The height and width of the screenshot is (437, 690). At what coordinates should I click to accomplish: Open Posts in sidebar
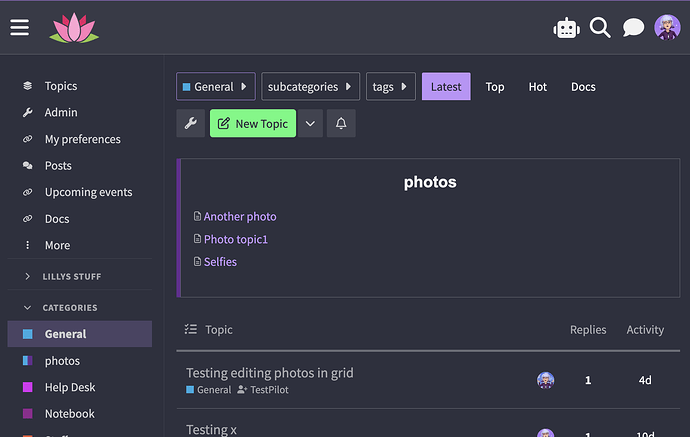point(58,165)
